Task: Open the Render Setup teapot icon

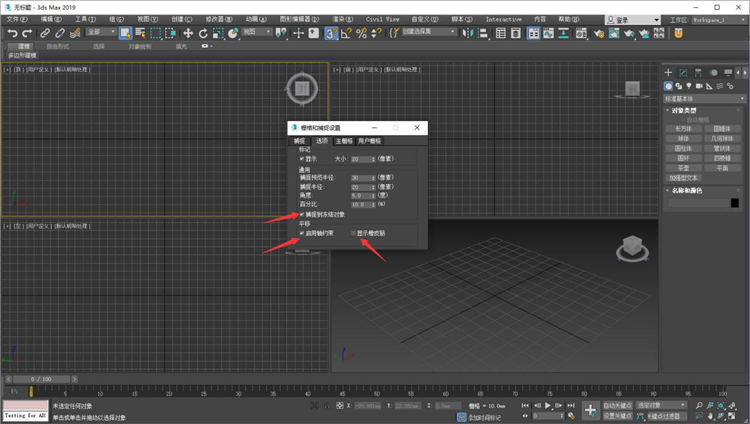Action: (x=599, y=33)
